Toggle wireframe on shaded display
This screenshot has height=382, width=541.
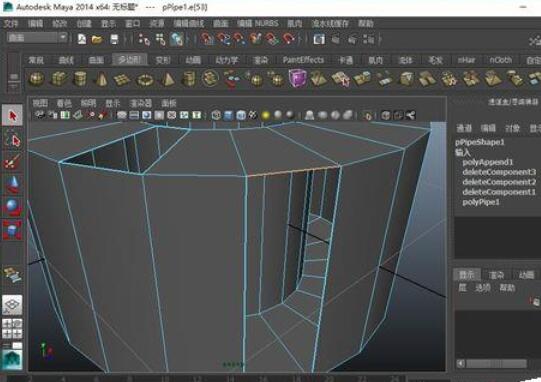241,115
